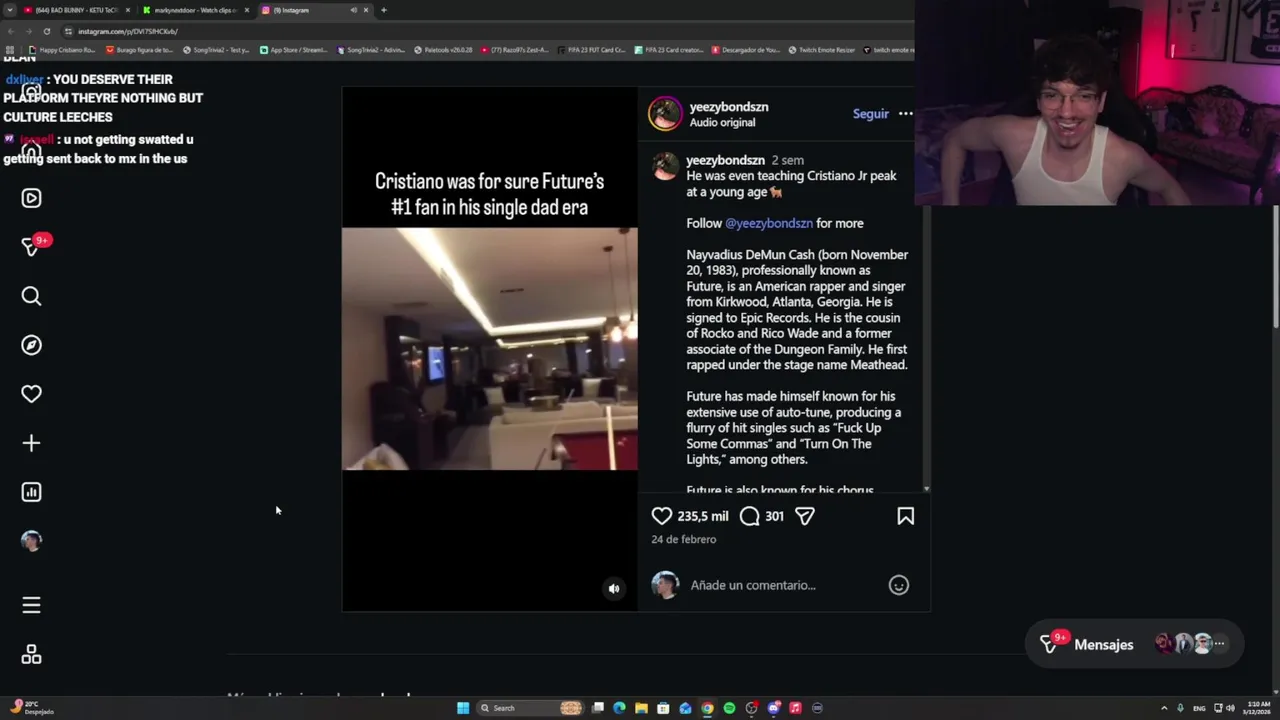Screen dimensions: 1280x720
Task: Toggle video sound with speaker icon
Action: (x=614, y=589)
